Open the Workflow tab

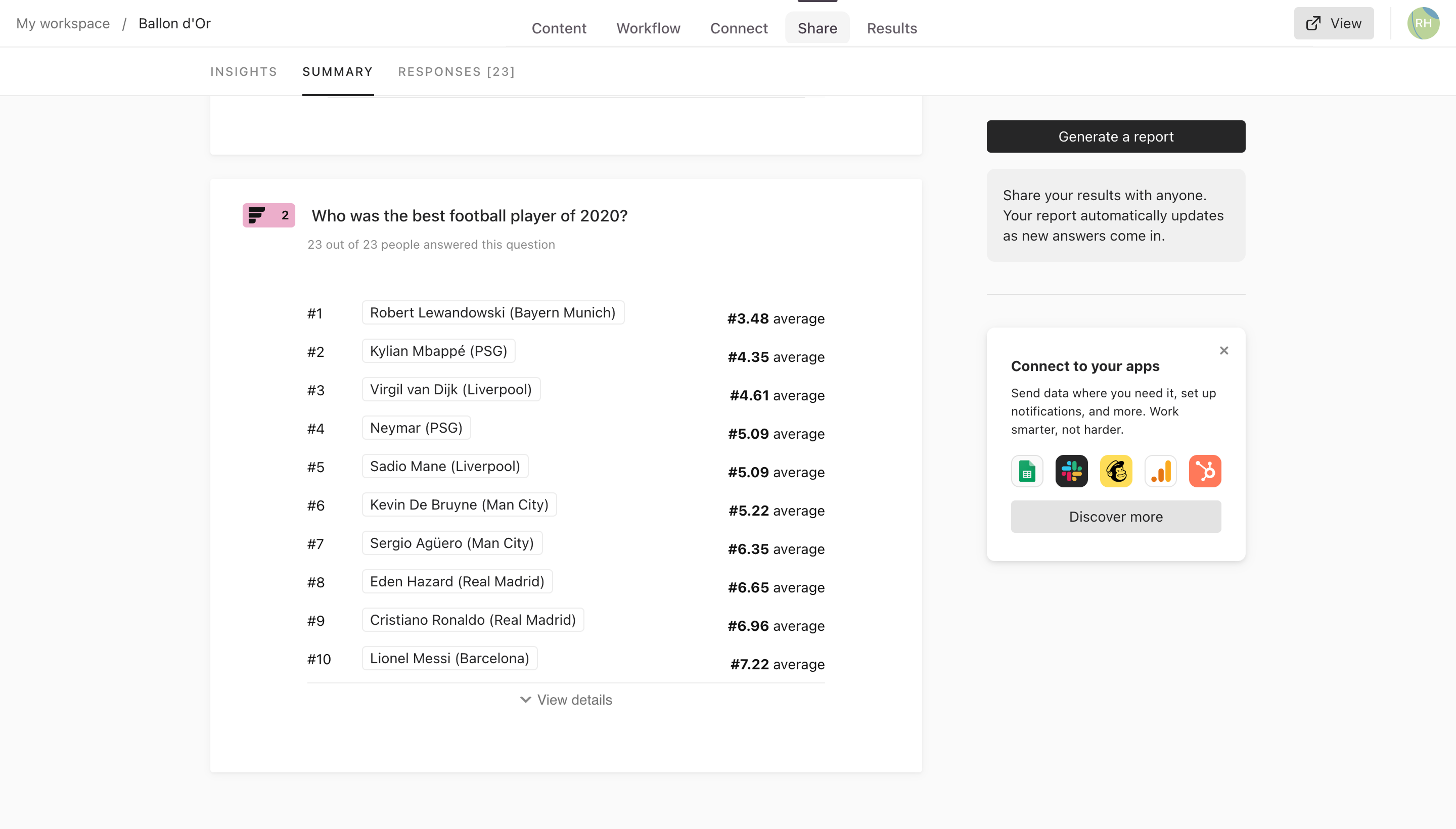[x=648, y=28]
